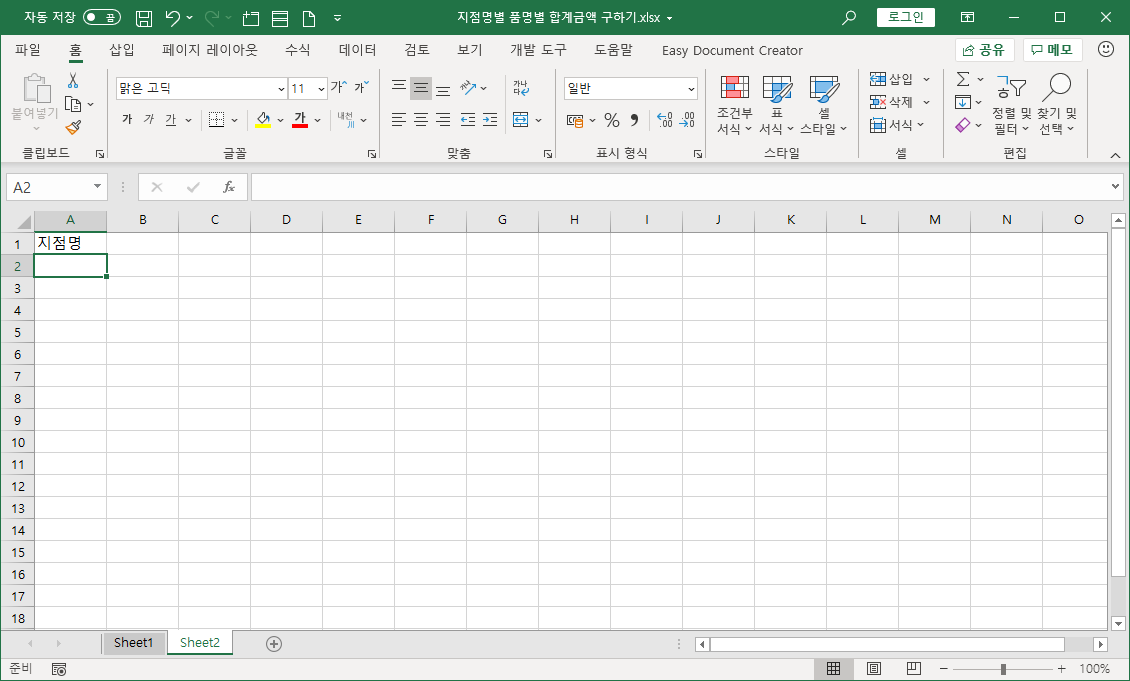This screenshot has height=681, width=1130.
Task: Open the File (파일) tab
Action: 28,50
